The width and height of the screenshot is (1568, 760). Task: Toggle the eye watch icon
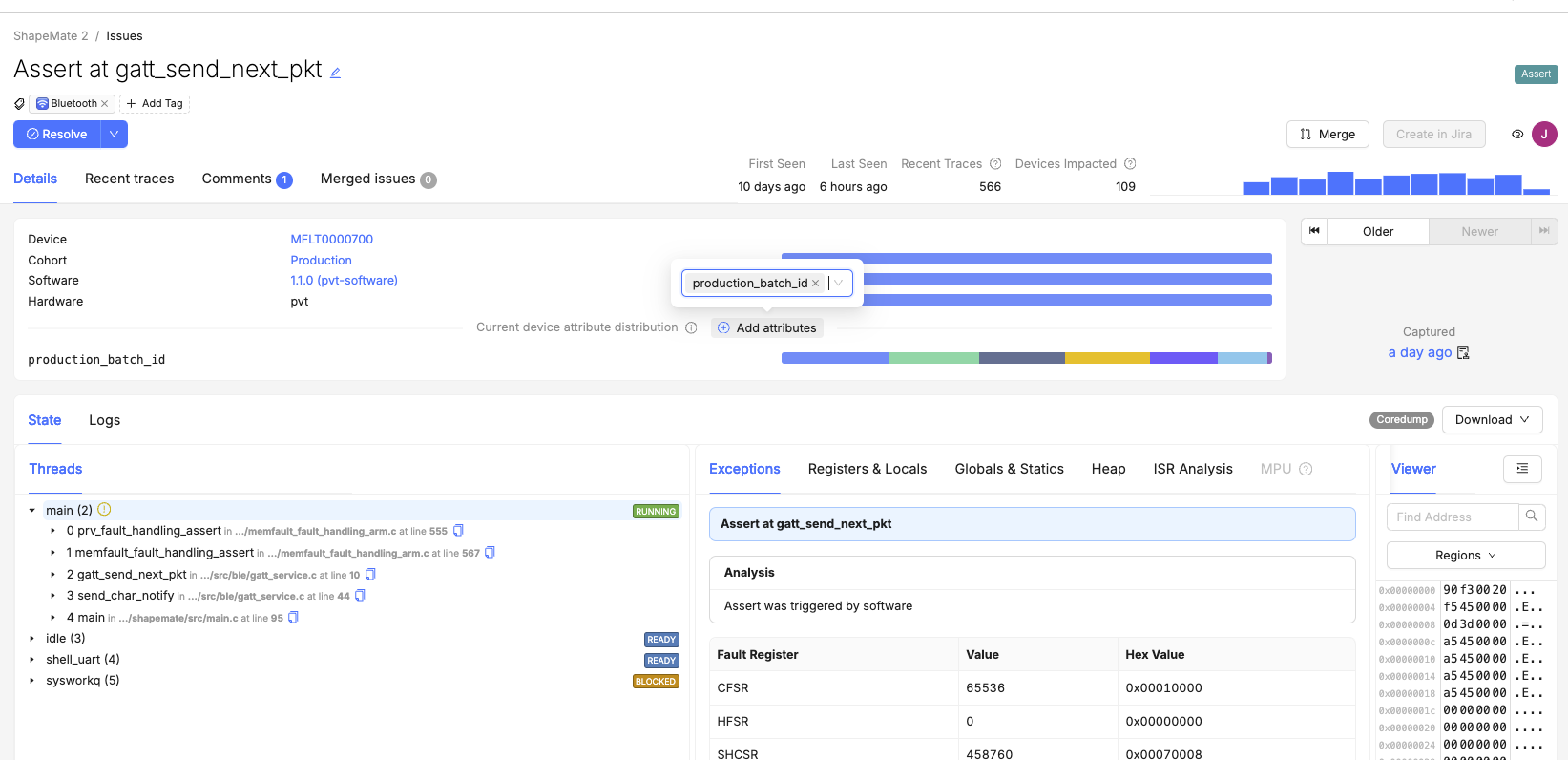tap(1516, 135)
